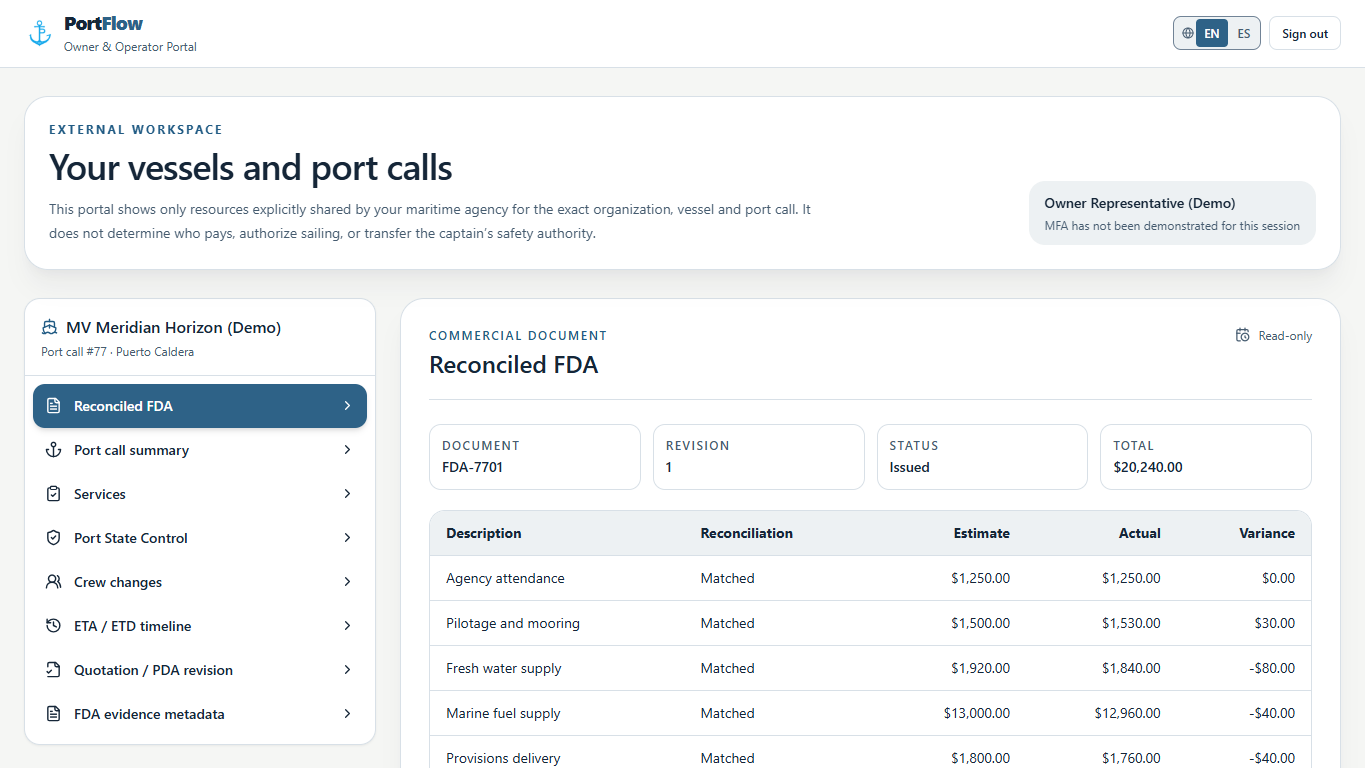Click the globe language icon

pos(1187,33)
